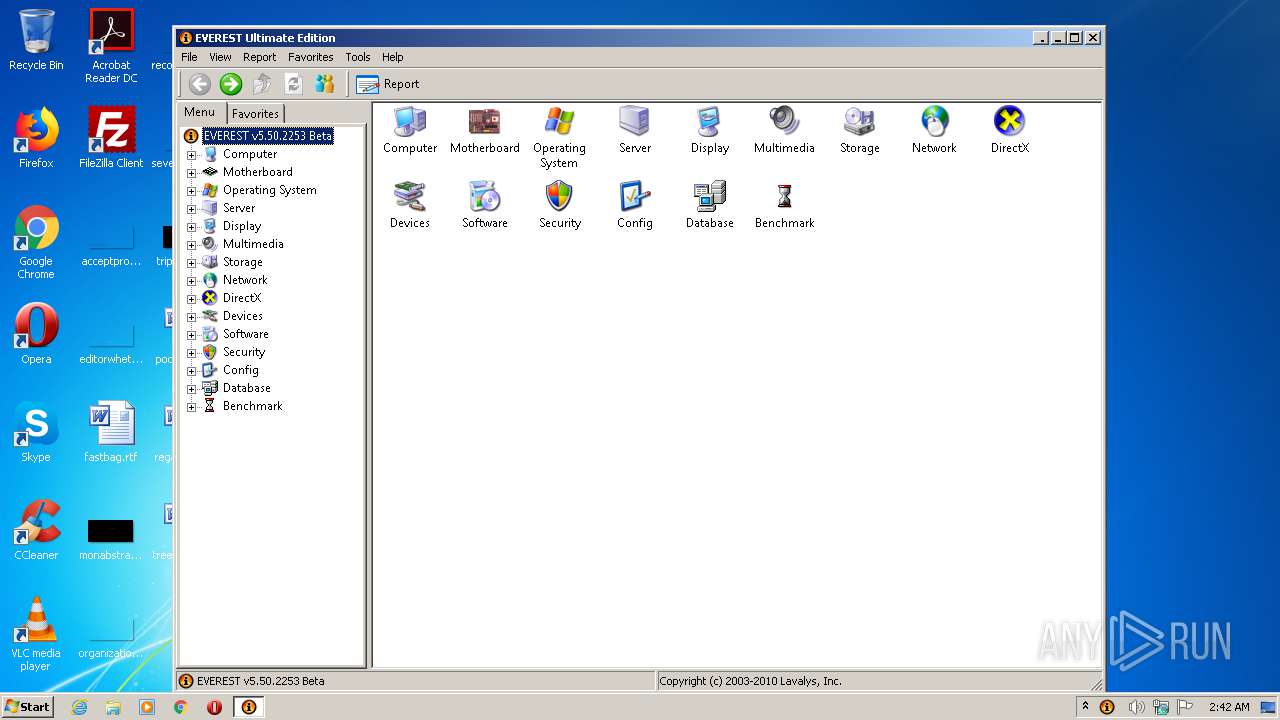Show hidden tray icons arrow
Screen dimensions: 1280x720
point(1085,707)
